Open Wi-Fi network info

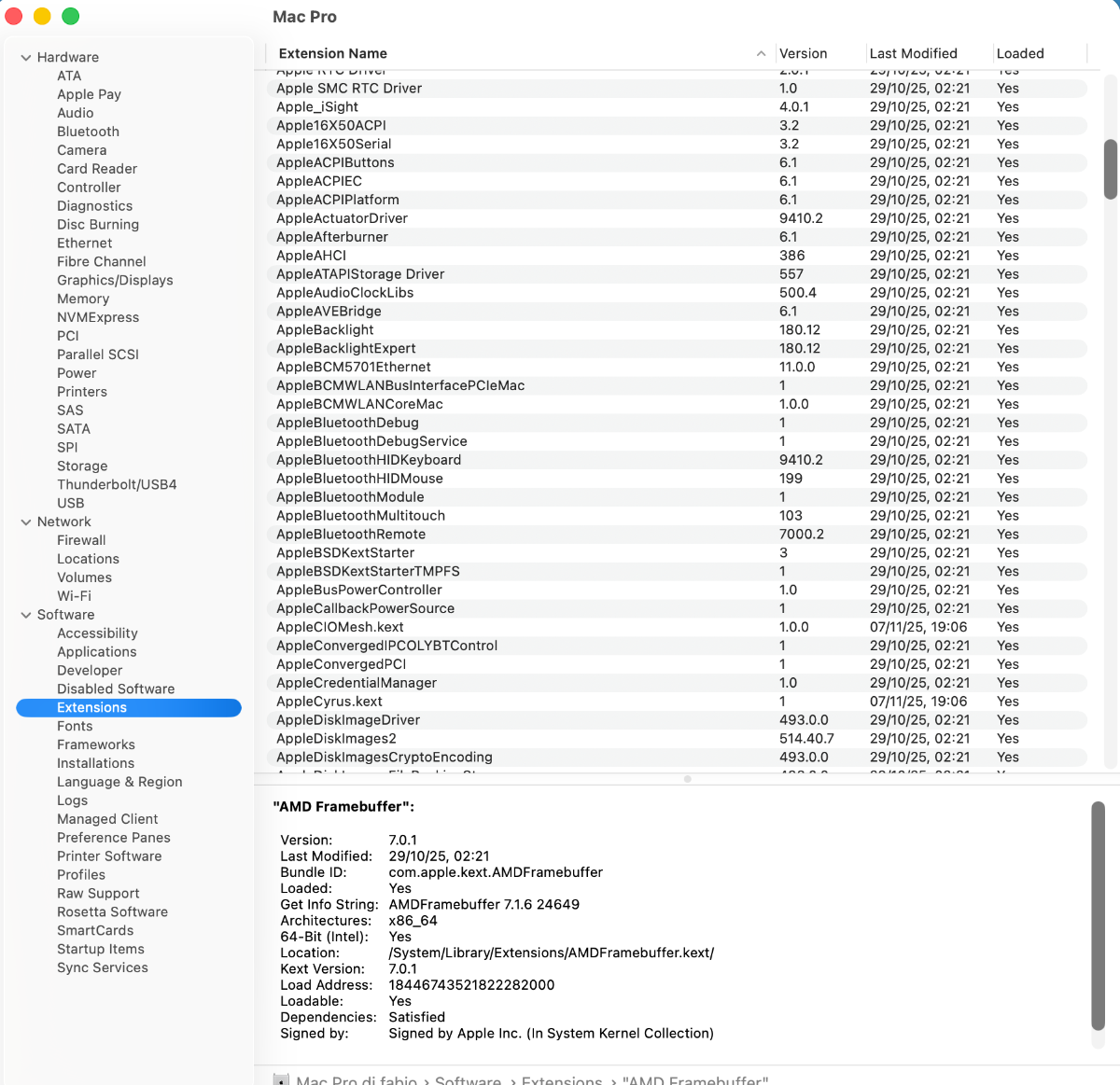[74, 596]
